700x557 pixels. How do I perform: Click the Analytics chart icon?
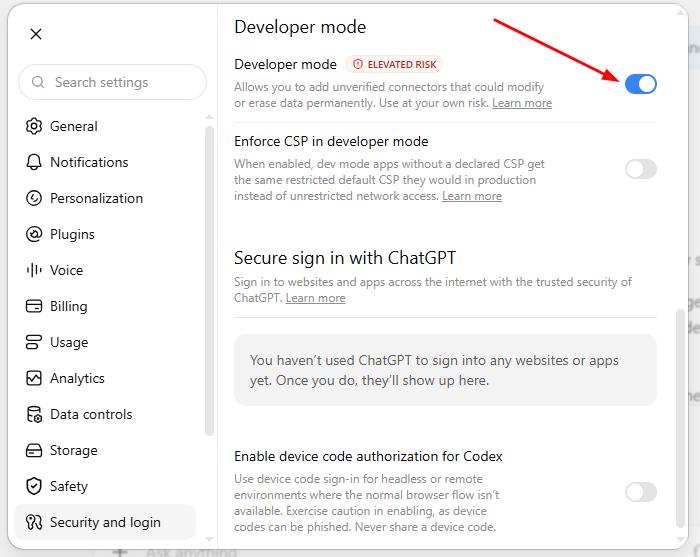click(x=34, y=378)
